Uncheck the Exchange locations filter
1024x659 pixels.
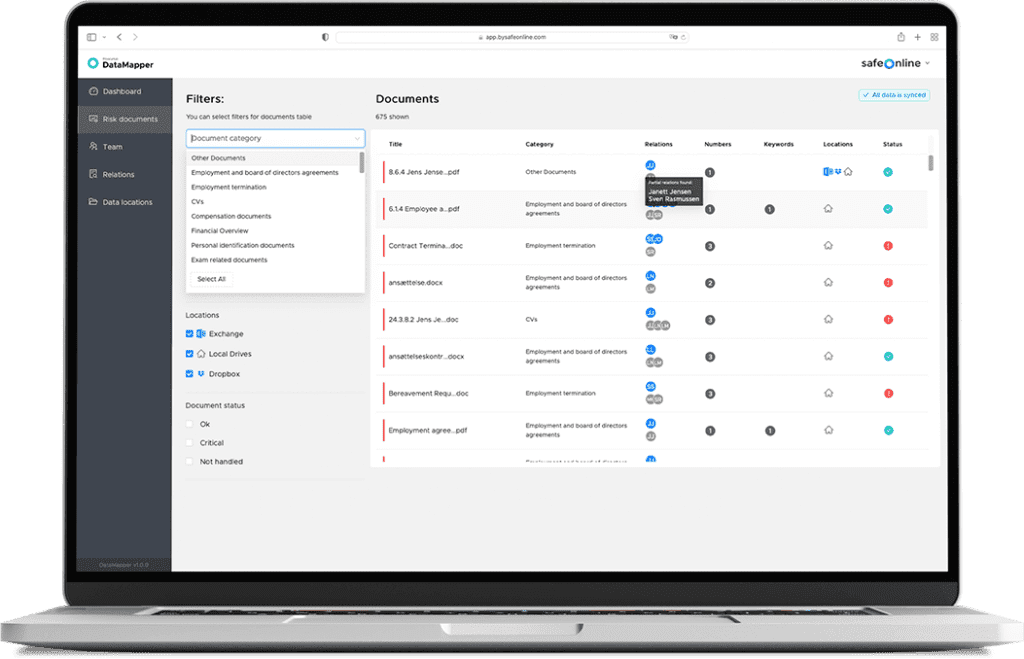coord(189,334)
